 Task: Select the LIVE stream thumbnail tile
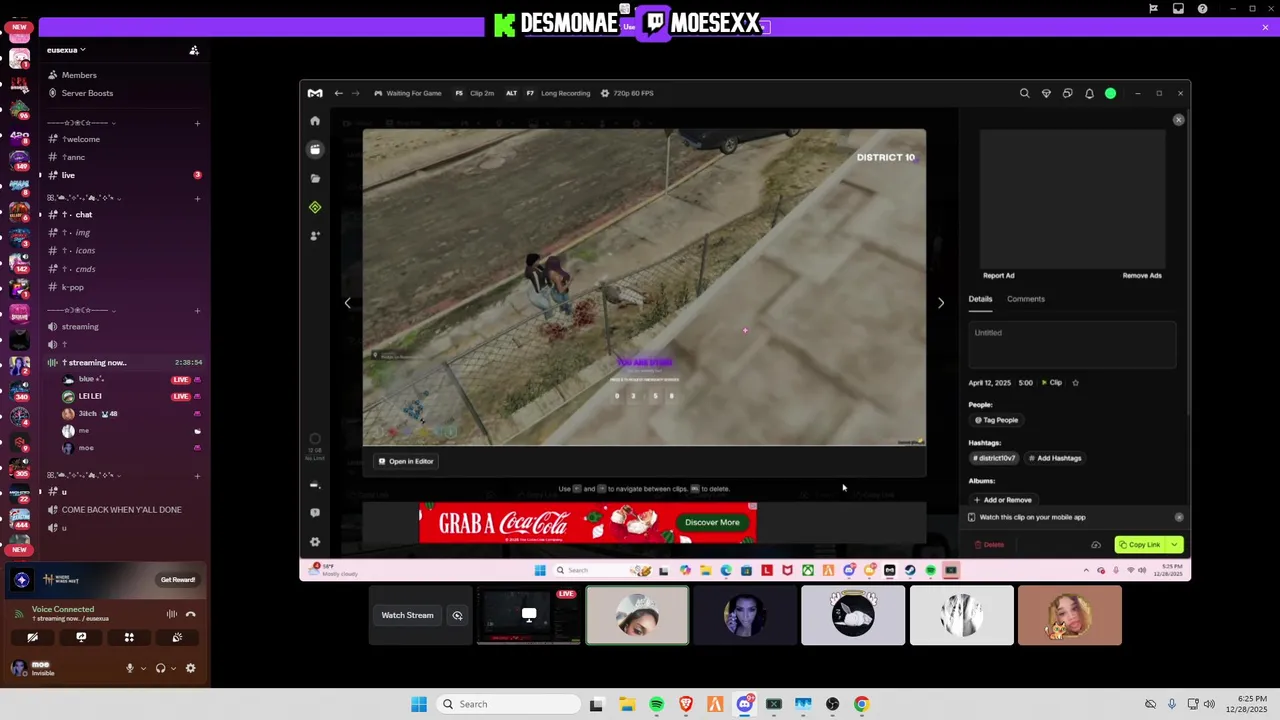tap(529, 615)
